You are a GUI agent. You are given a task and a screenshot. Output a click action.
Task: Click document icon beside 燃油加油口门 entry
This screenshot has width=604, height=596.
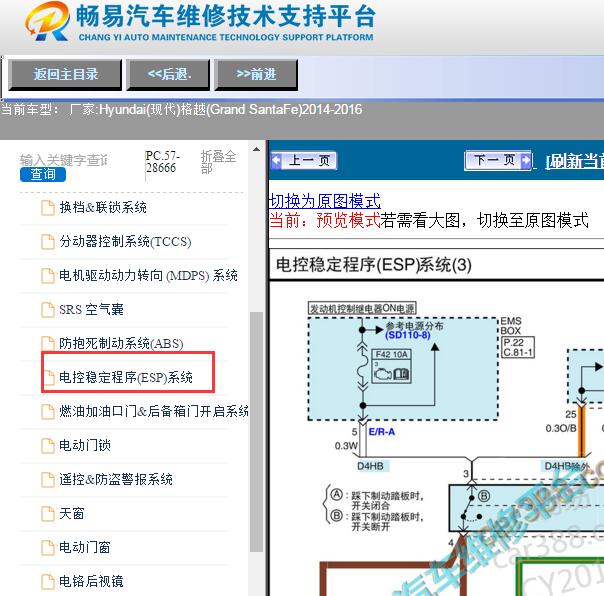(x=48, y=411)
